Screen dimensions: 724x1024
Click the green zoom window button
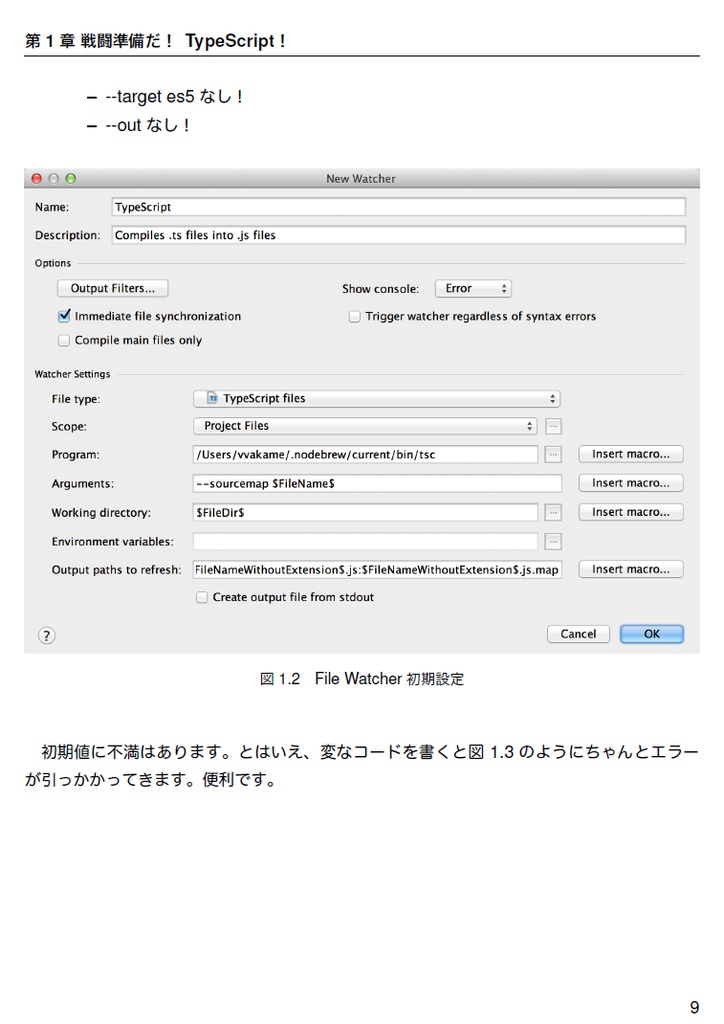(x=71, y=178)
